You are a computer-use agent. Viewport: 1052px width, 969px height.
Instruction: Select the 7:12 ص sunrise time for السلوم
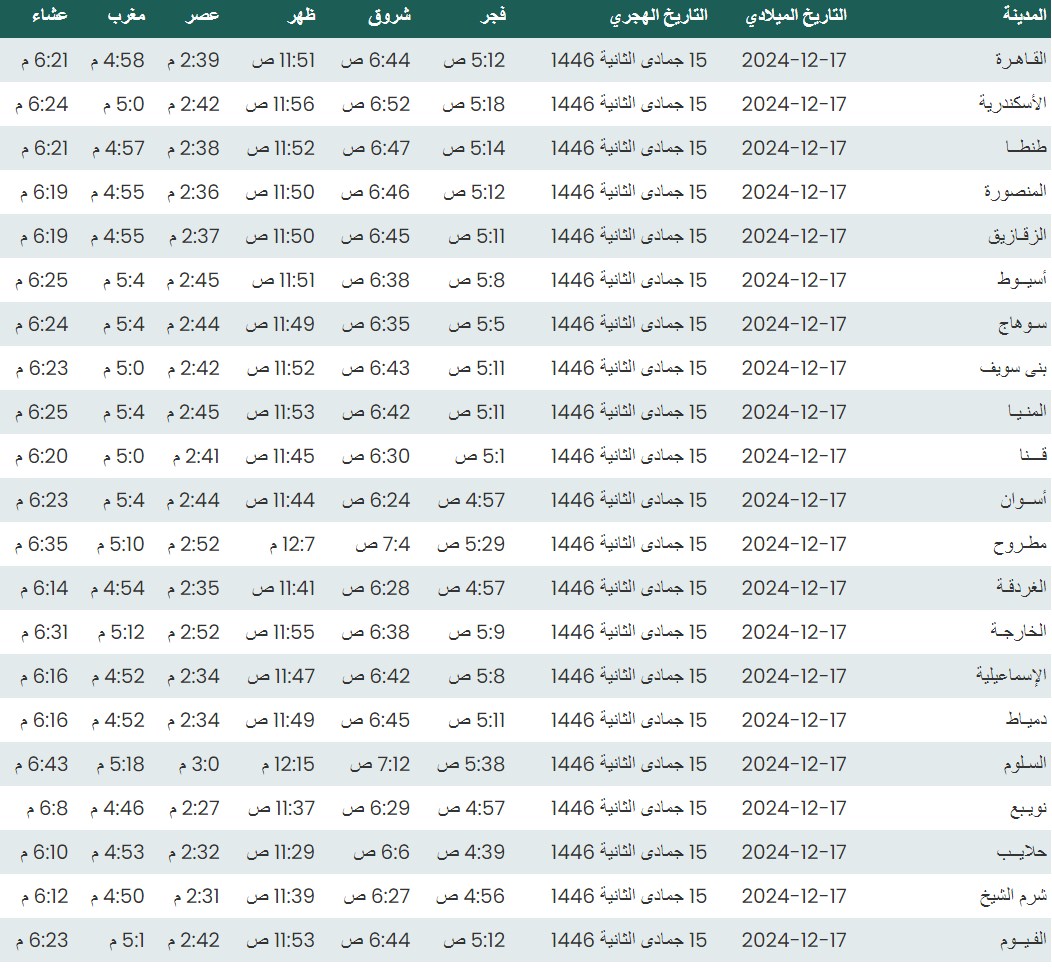380,764
